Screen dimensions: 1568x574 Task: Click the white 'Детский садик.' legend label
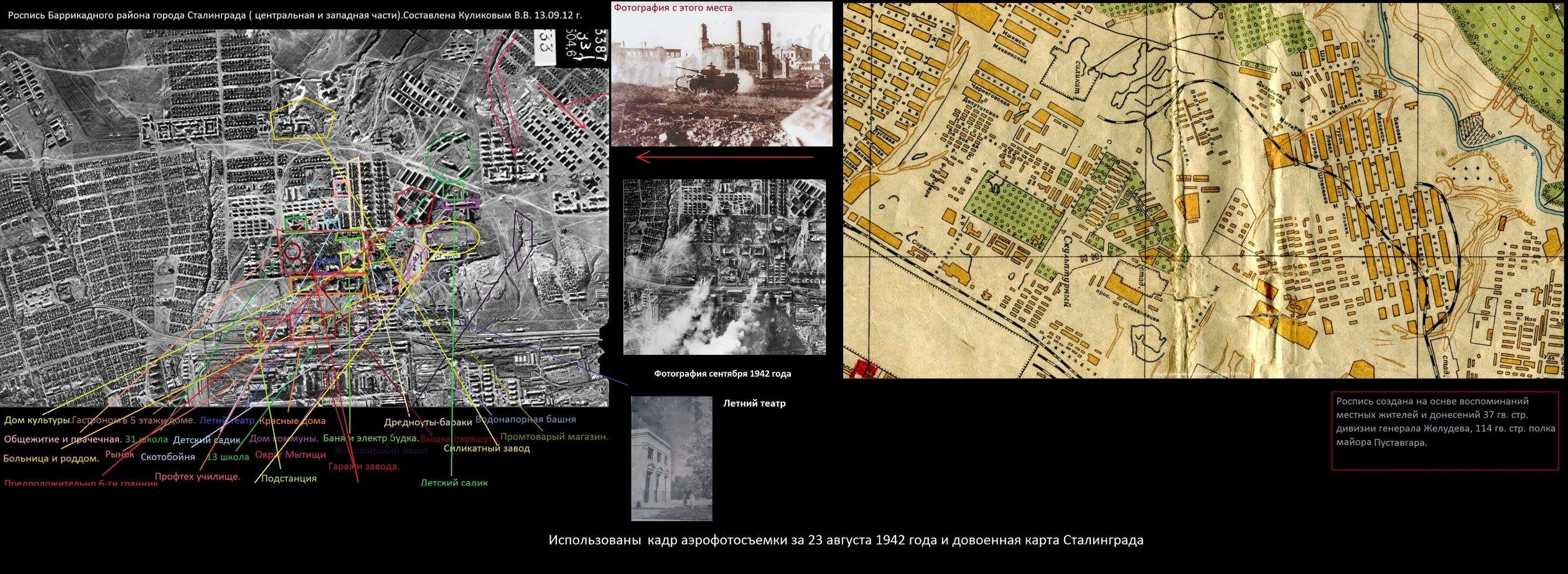point(207,440)
